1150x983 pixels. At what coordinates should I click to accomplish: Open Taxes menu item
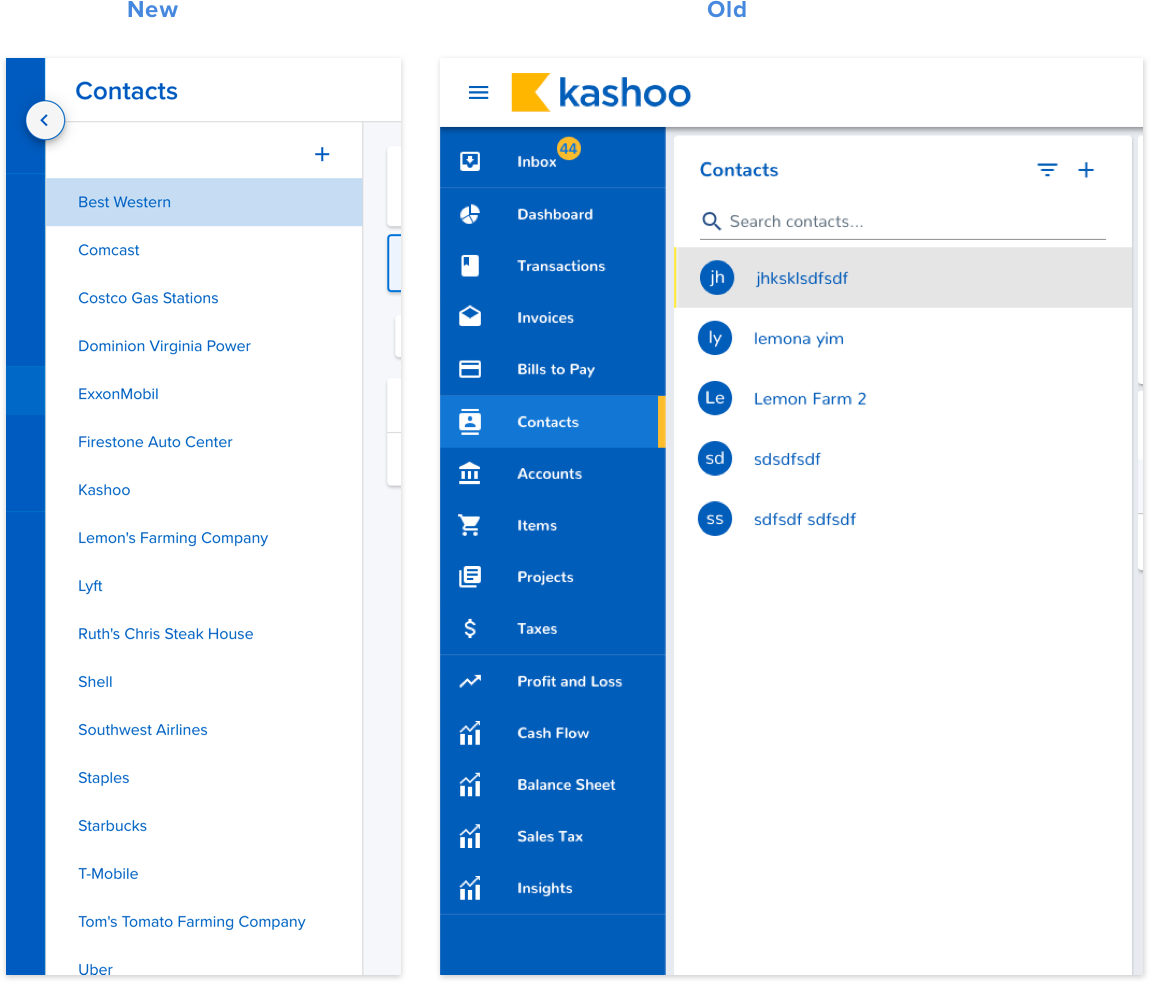click(x=552, y=629)
